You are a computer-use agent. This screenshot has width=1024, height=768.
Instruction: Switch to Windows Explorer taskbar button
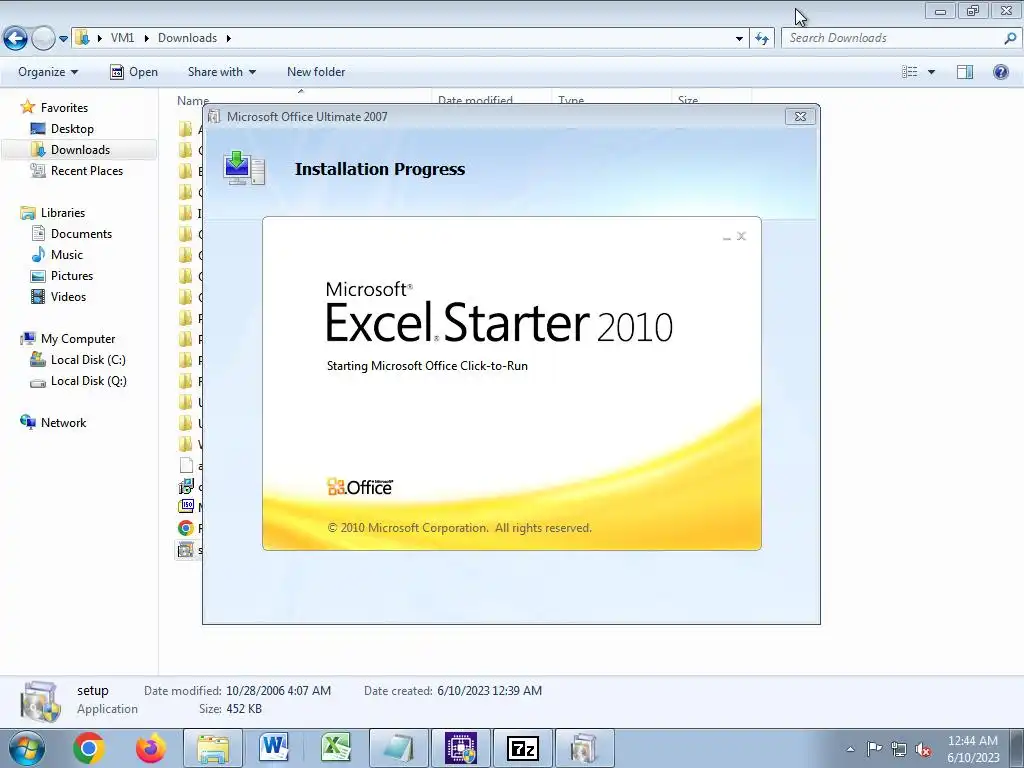(213, 748)
